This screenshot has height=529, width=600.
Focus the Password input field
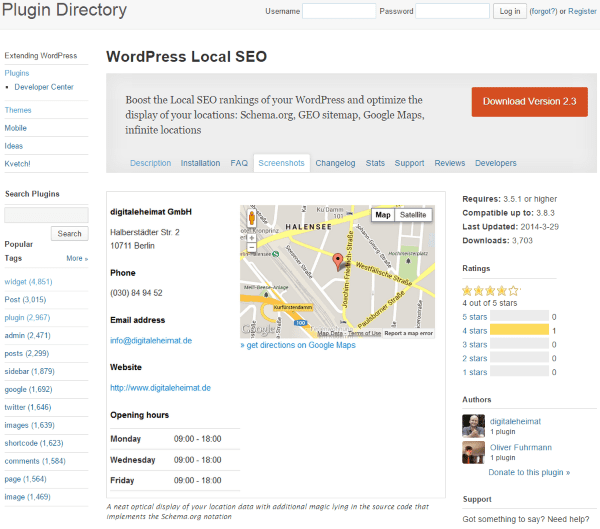tap(452, 11)
